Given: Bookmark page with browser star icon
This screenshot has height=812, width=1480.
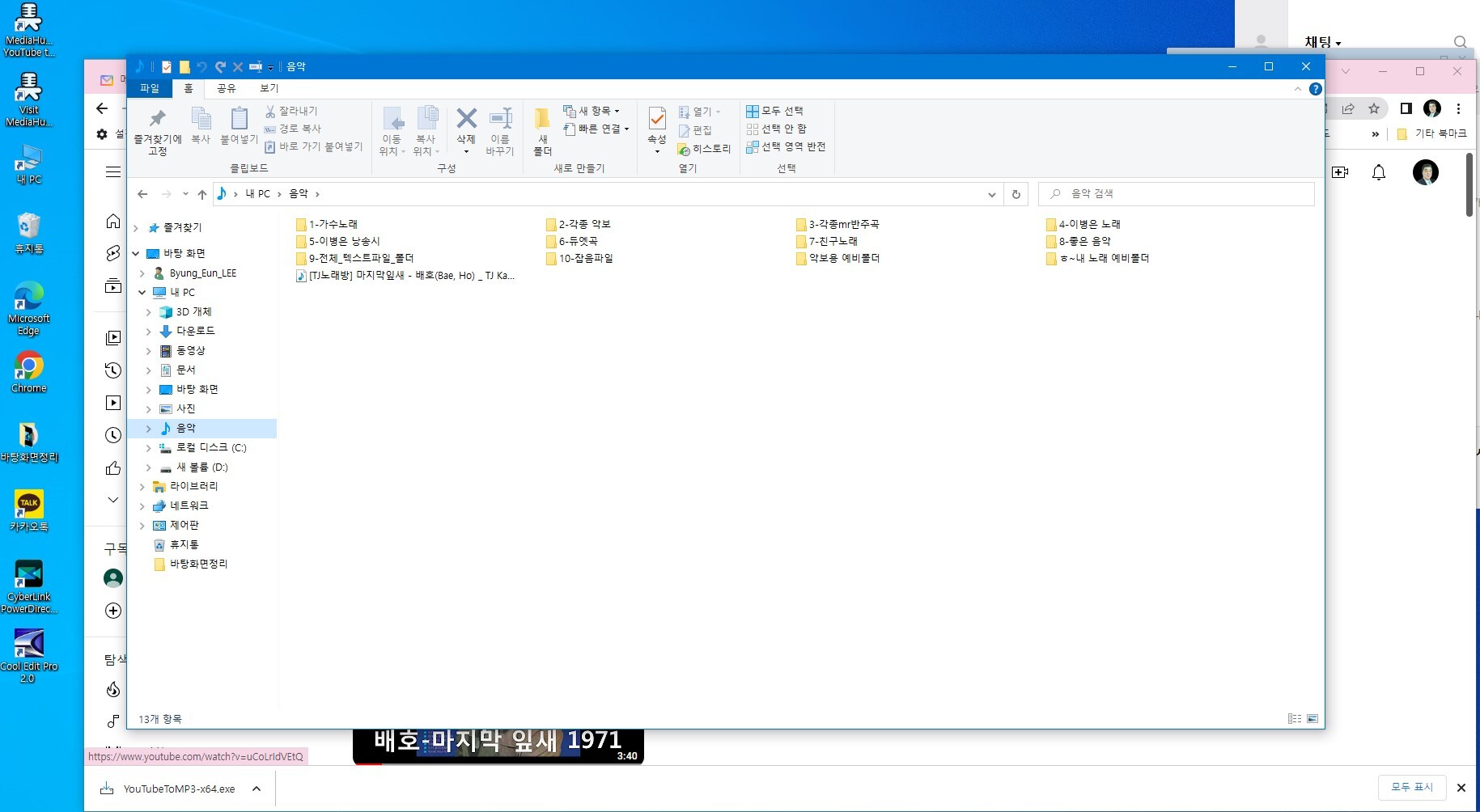Looking at the screenshot, I should click(x=1374, y=108).
